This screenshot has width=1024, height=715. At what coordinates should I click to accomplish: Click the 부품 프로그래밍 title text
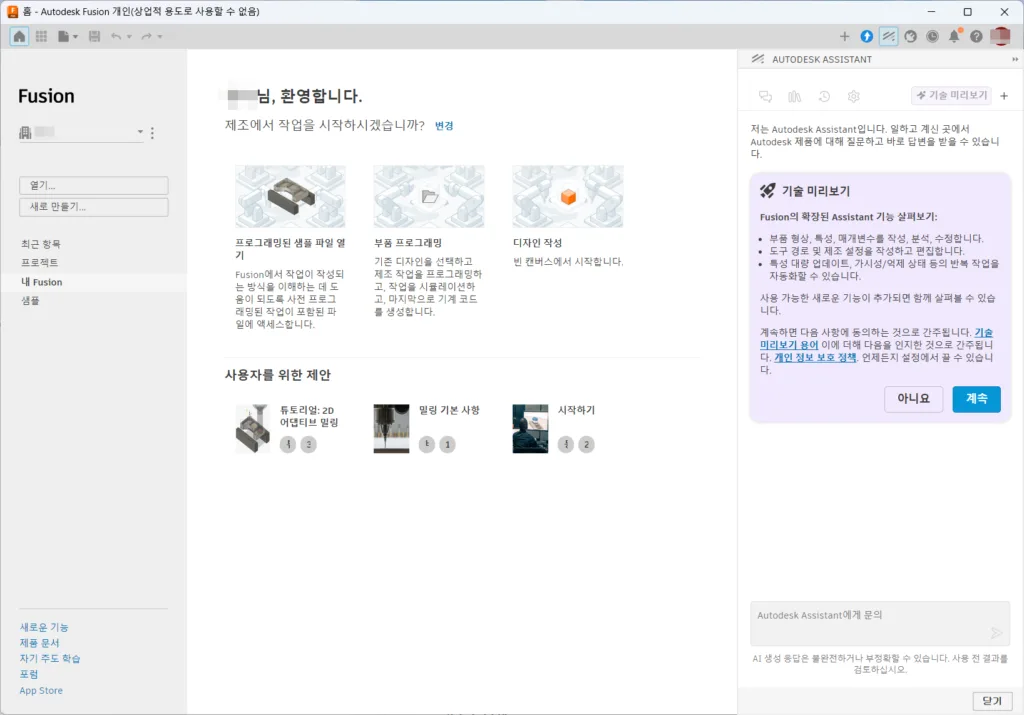coord(408,243)
